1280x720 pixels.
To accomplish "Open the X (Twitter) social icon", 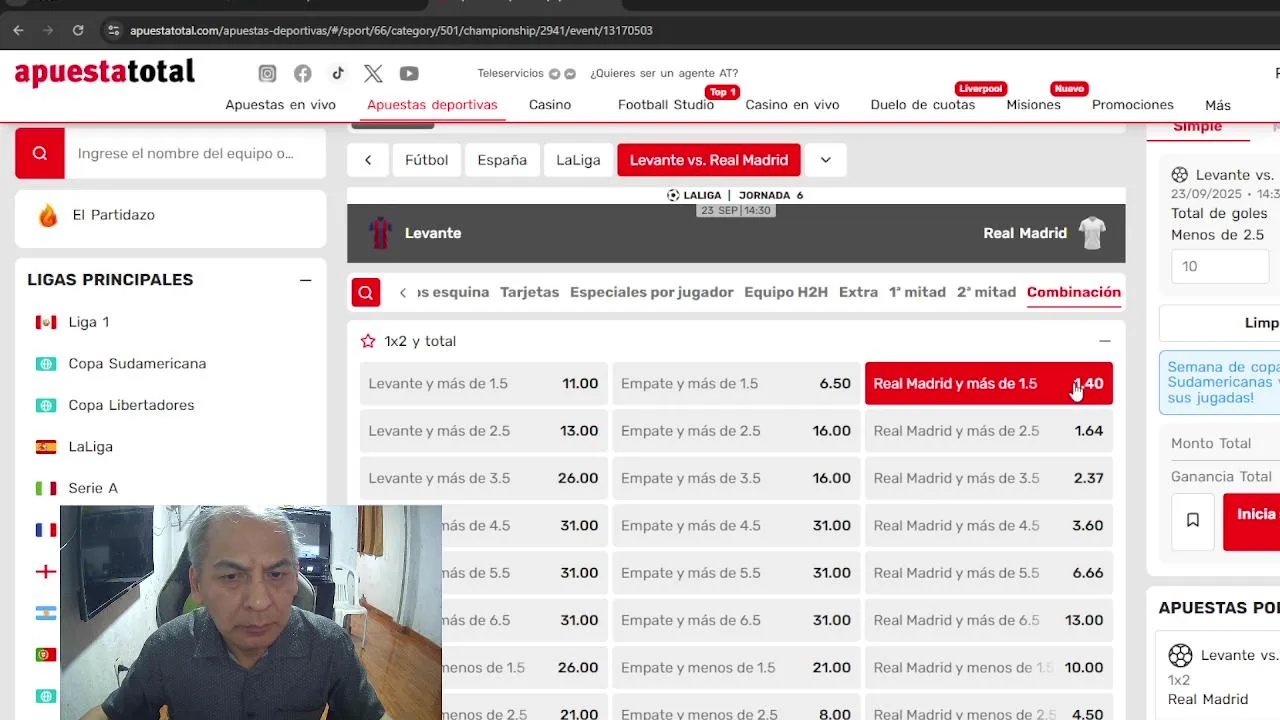I will 373,73.
